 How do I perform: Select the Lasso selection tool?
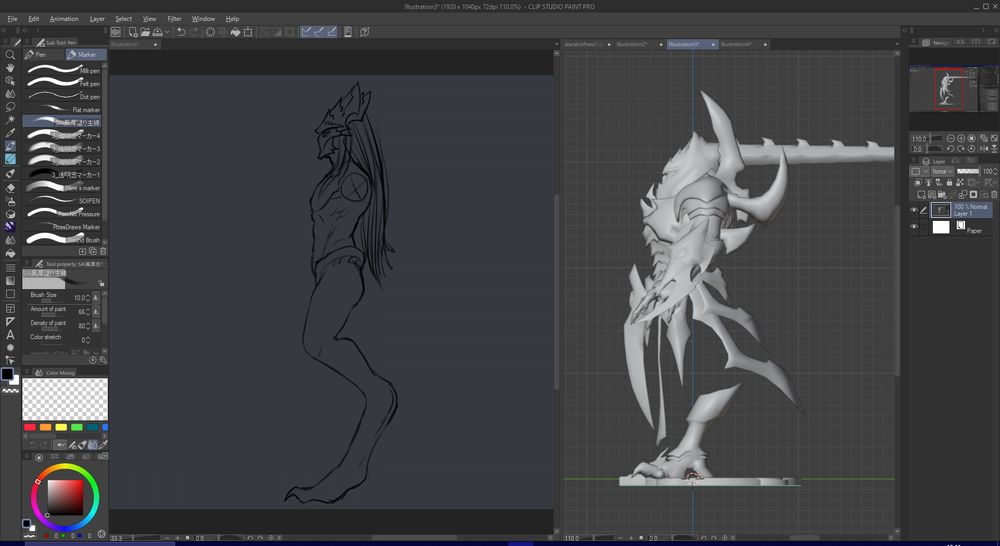tap(10, 107)
